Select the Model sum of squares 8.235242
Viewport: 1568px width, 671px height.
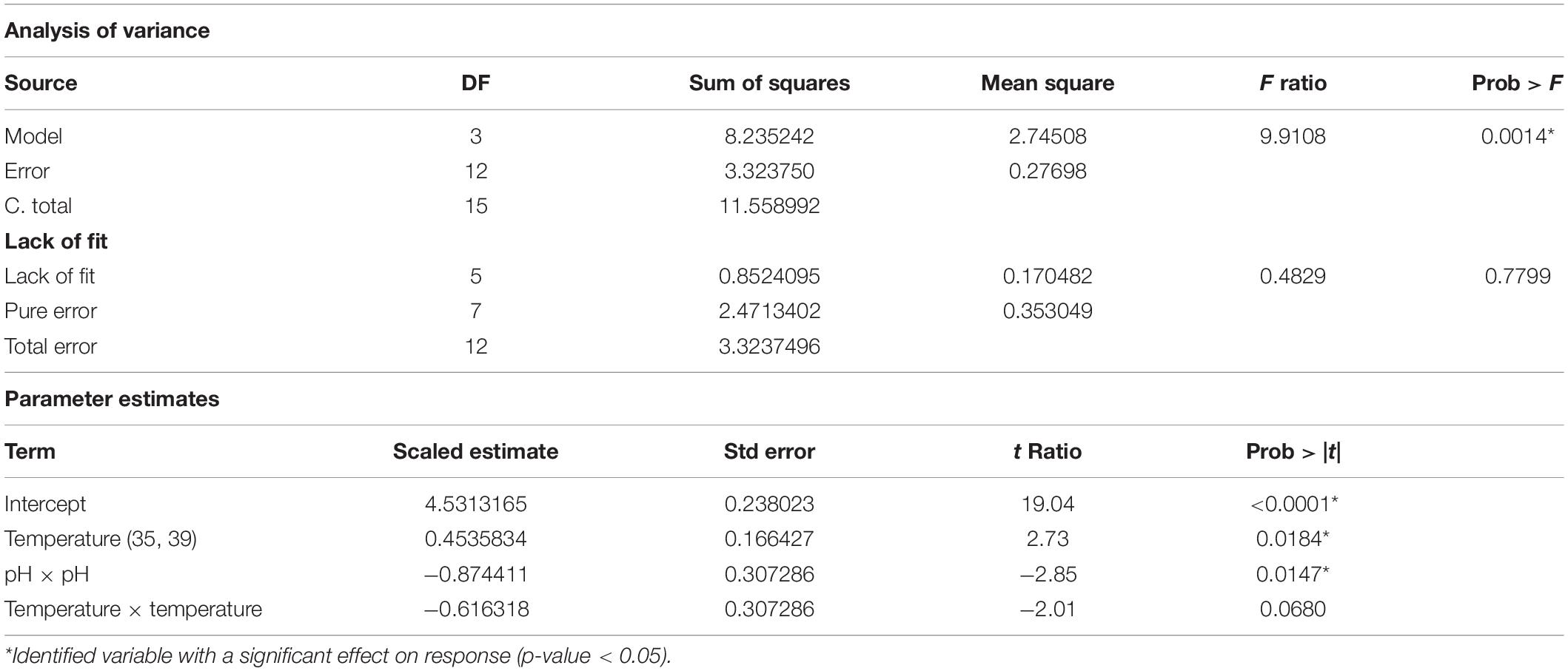pos(769,136)
